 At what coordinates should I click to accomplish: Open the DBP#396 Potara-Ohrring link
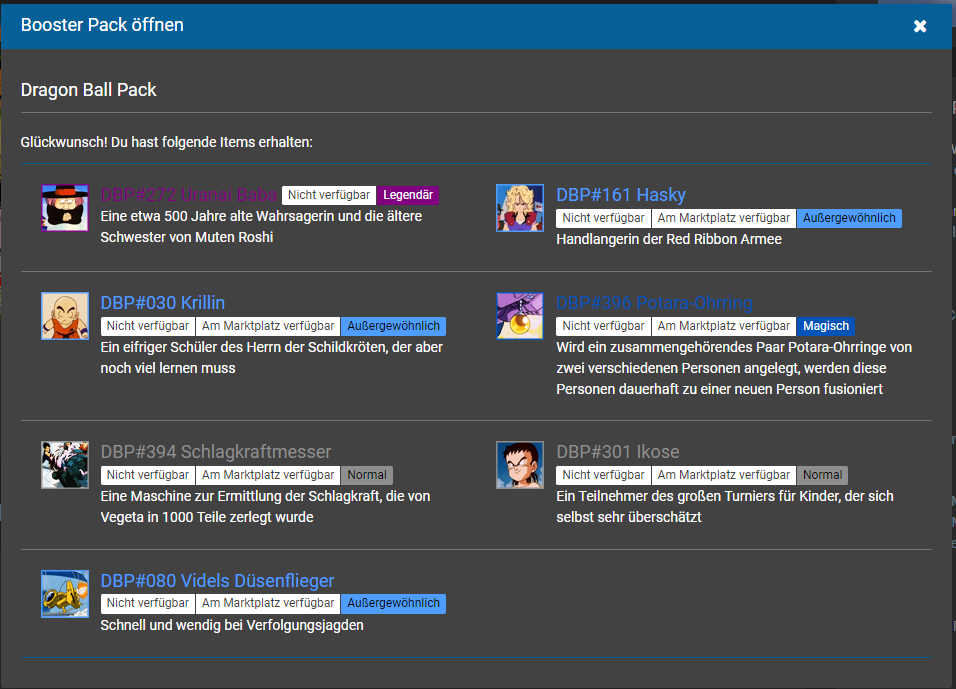[654, 302]
